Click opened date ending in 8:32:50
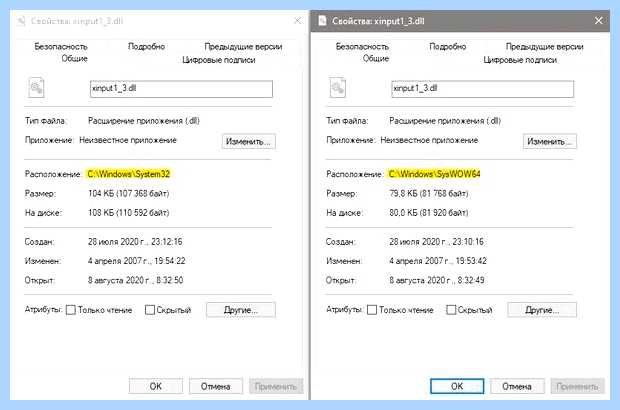The width and height of the screenshot is (620, 410). coord(135,280)
